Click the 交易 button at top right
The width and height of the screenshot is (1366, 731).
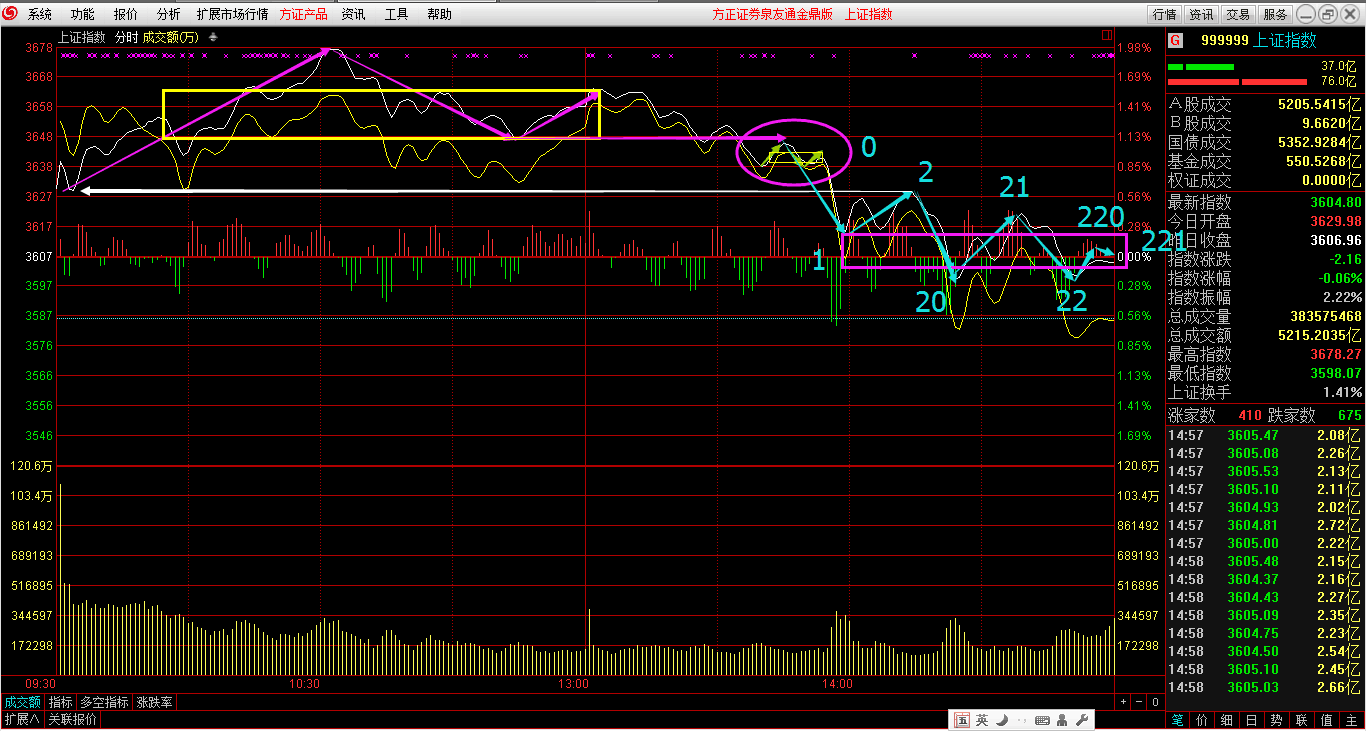[1238, 14]
